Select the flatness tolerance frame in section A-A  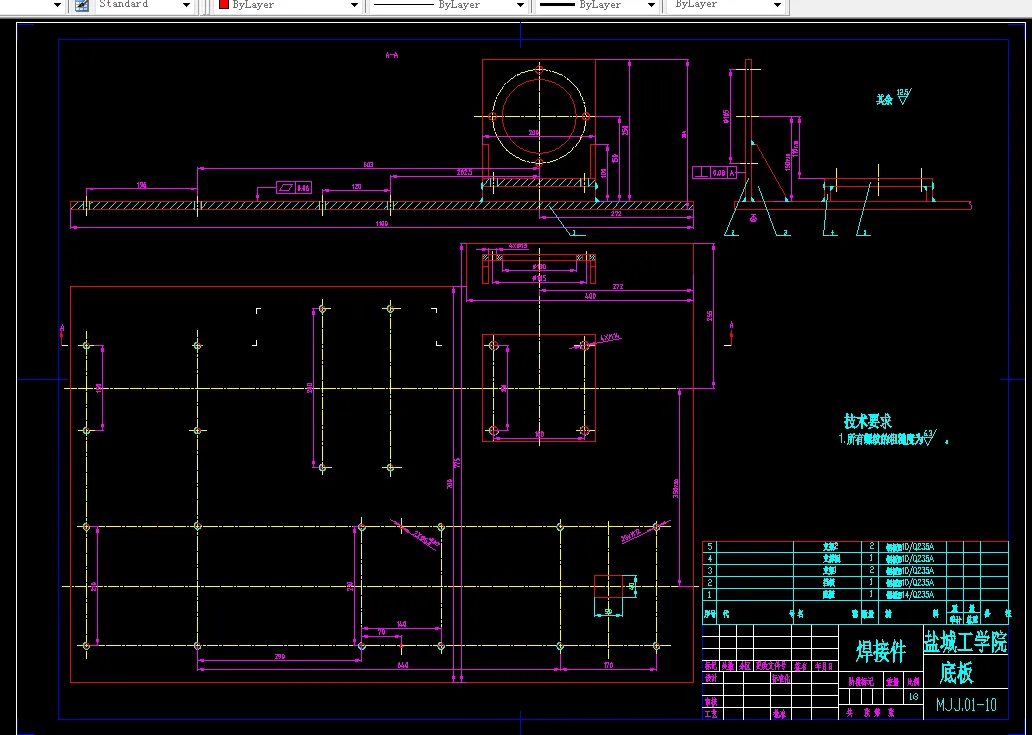(x=294, y=188)
